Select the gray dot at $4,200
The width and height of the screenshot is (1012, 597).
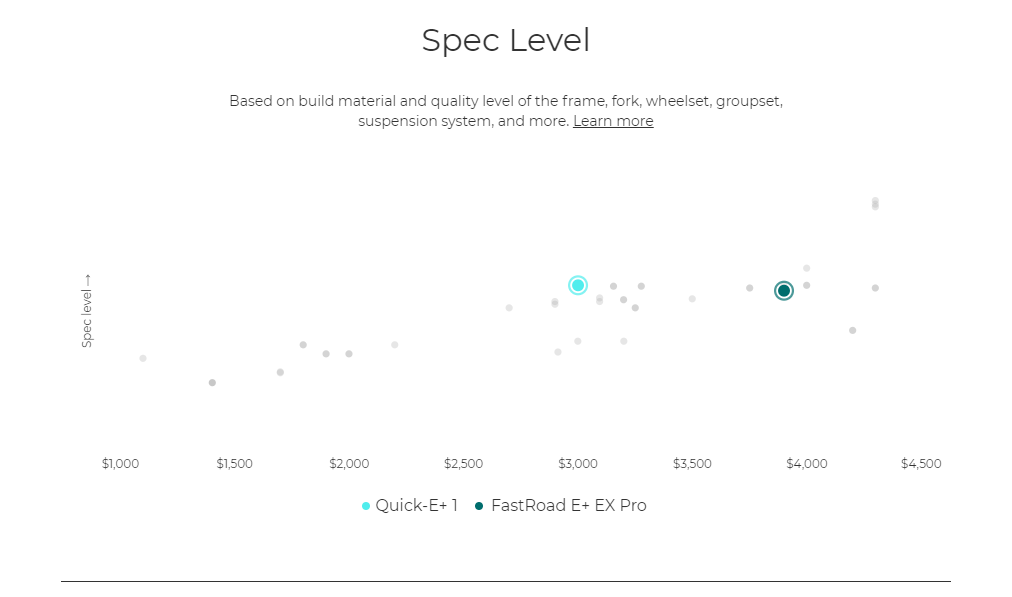[x=852, y=330]
